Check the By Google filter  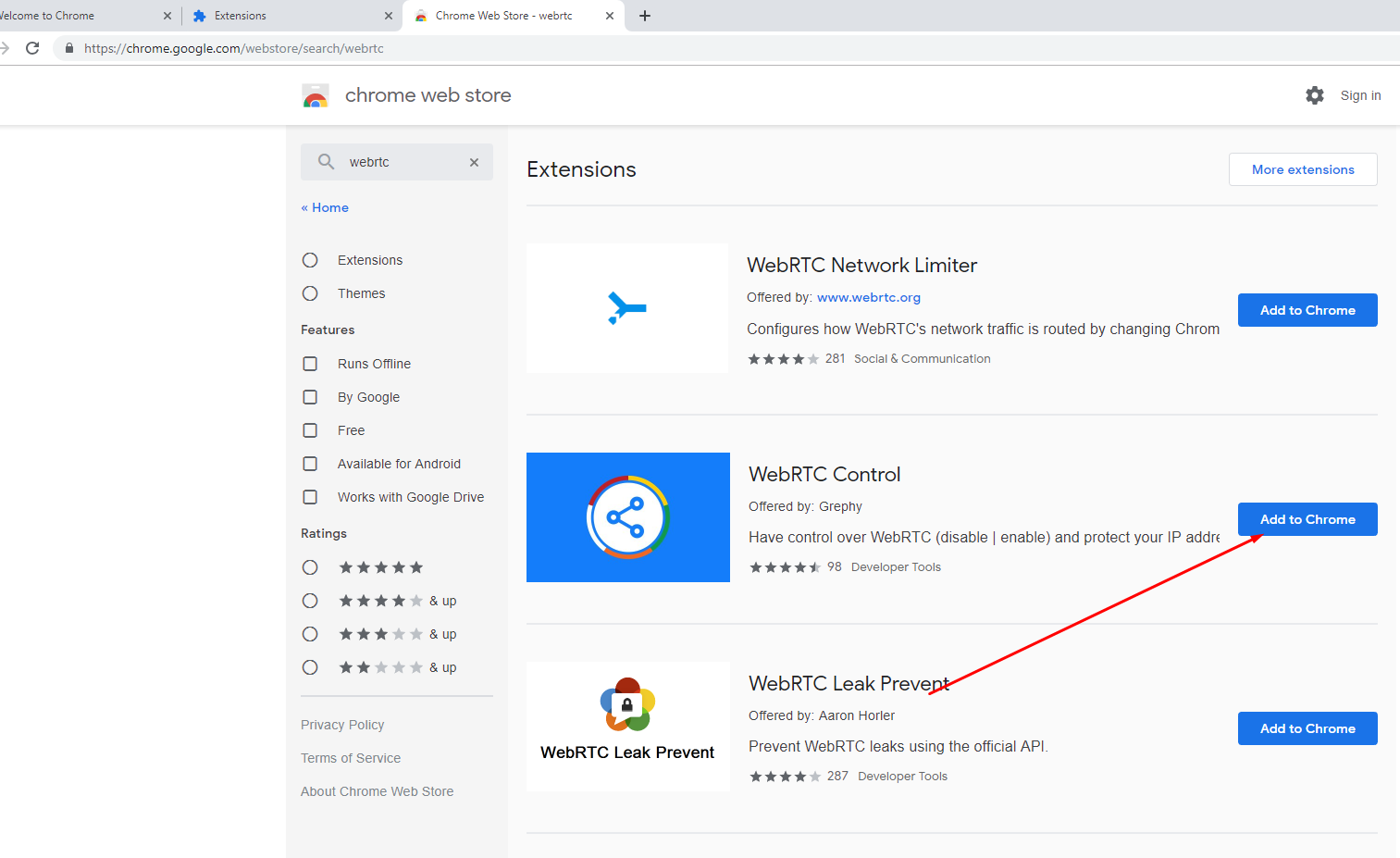click(310, 397)
